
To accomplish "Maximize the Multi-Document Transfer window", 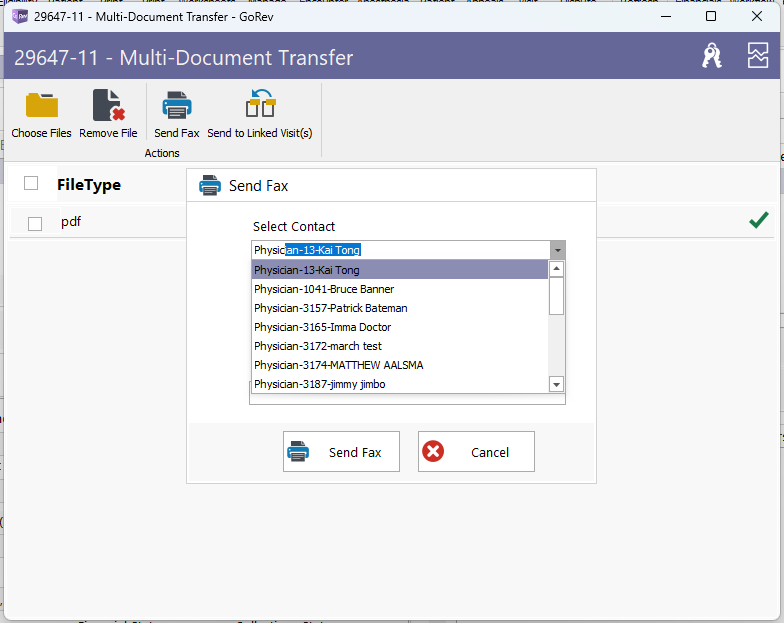I will pyautogui.click(x=711, y=16).
